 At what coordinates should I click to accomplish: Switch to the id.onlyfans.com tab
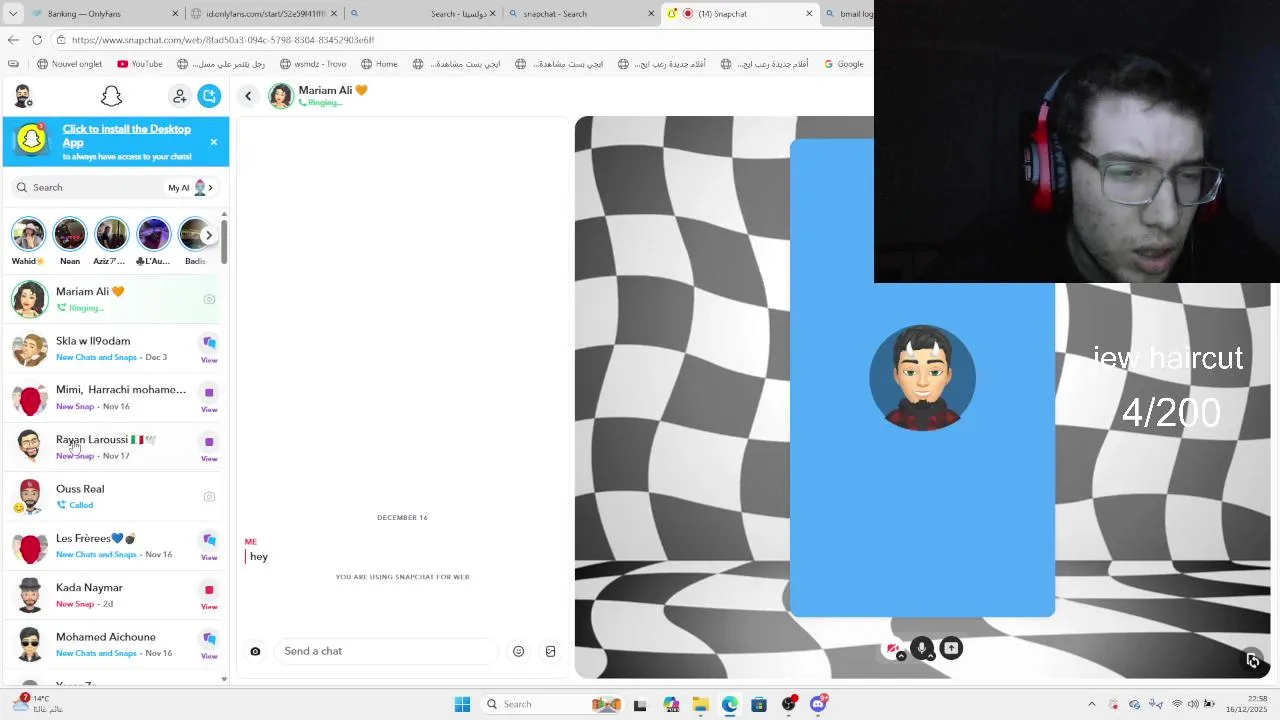pyautogui.click(x=264, y=14)
